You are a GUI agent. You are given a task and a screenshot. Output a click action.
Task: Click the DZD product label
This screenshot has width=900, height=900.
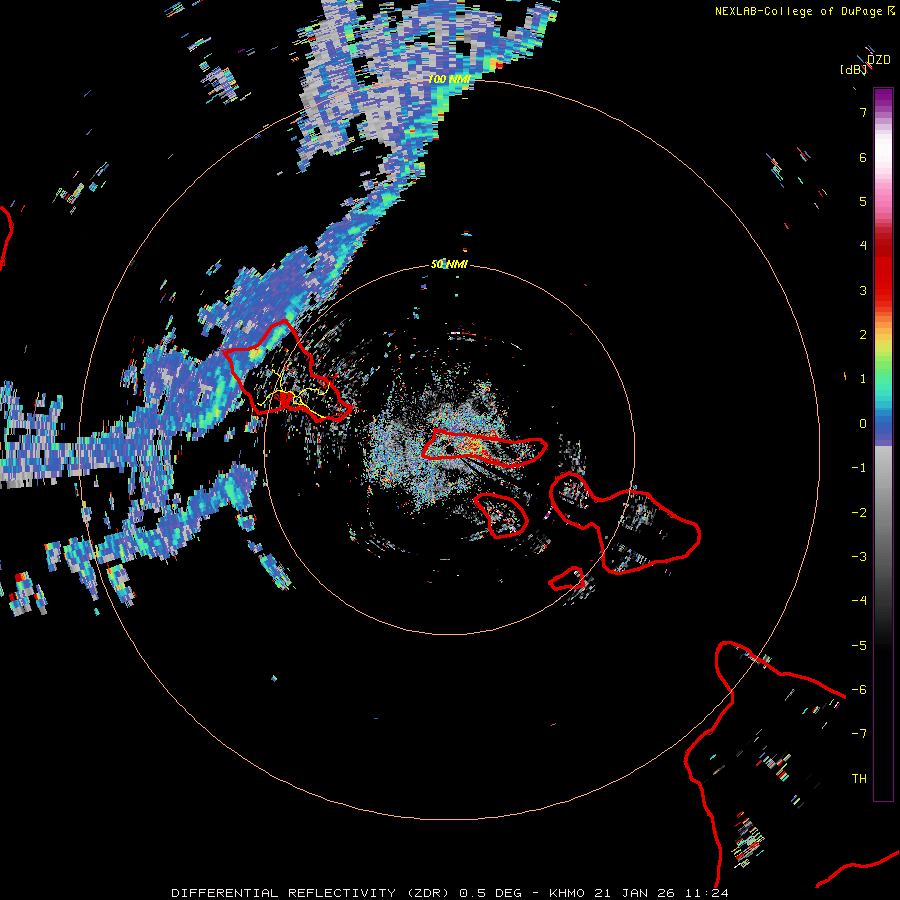coord(879,60)
